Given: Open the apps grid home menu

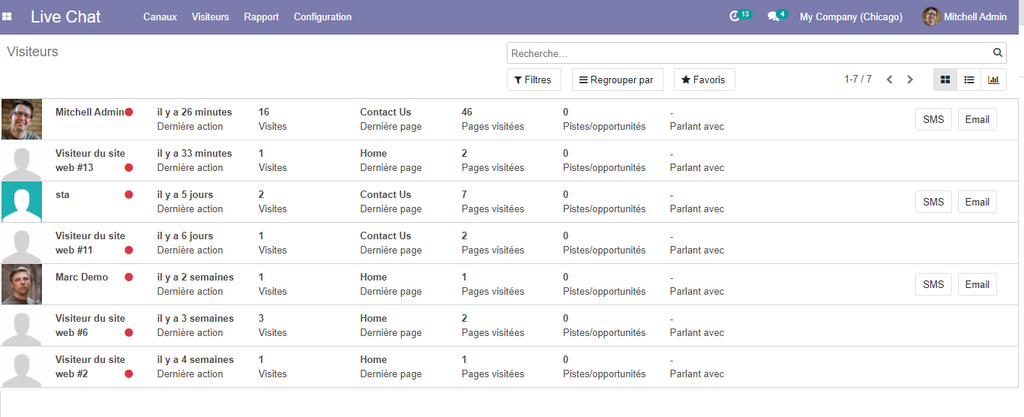Looking at the screenshot, I should tap(11, 17).
